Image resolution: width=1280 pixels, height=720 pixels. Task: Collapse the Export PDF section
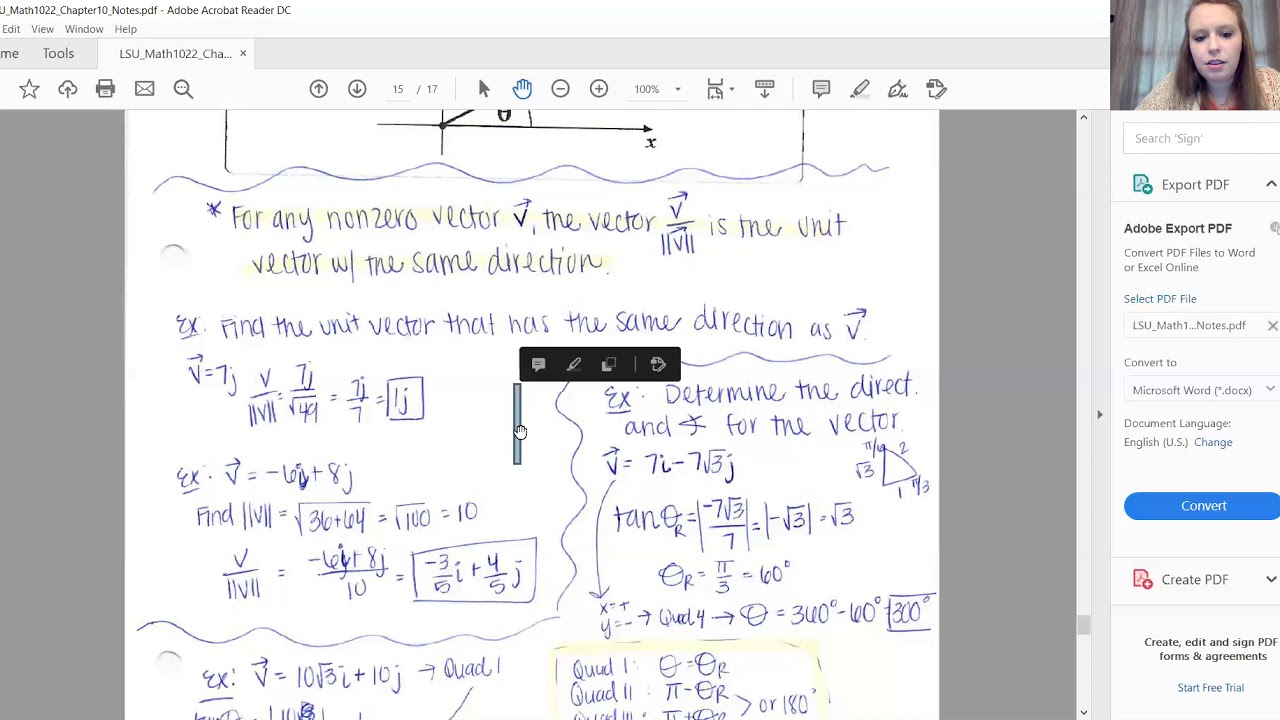(x=1271, y=184)
